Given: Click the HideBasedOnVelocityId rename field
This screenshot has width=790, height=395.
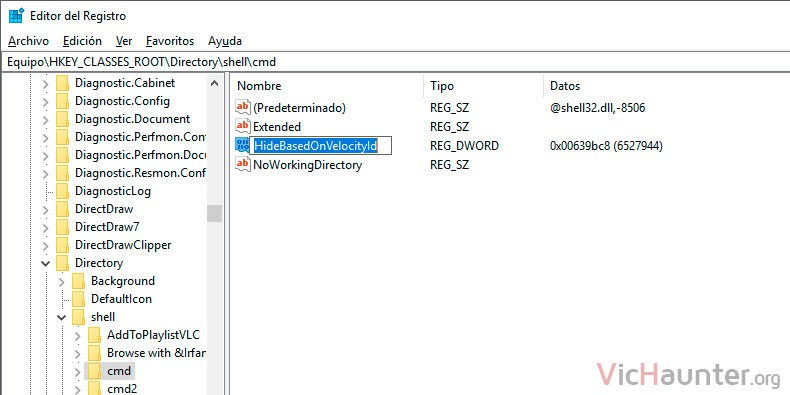Looking at the screenshot, I should (321, 146).
